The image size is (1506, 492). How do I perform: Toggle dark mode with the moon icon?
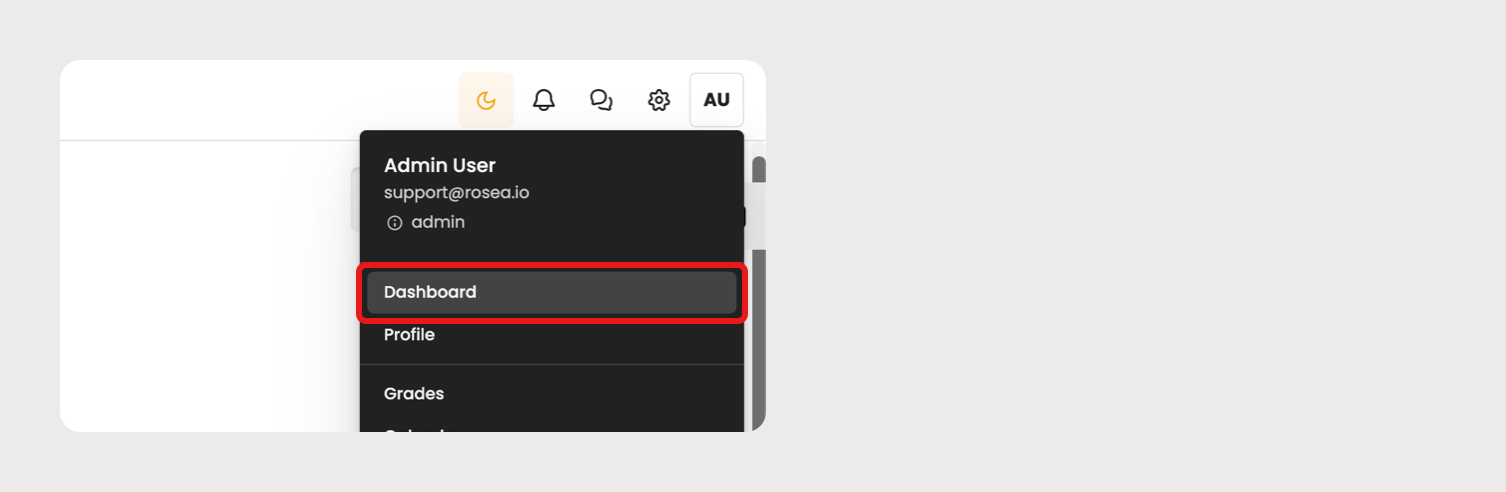486,100
